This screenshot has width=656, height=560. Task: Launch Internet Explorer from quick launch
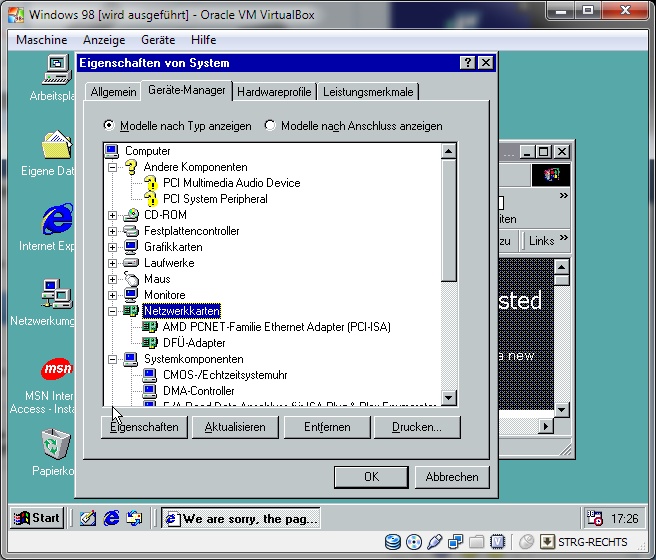click(111, 519)
